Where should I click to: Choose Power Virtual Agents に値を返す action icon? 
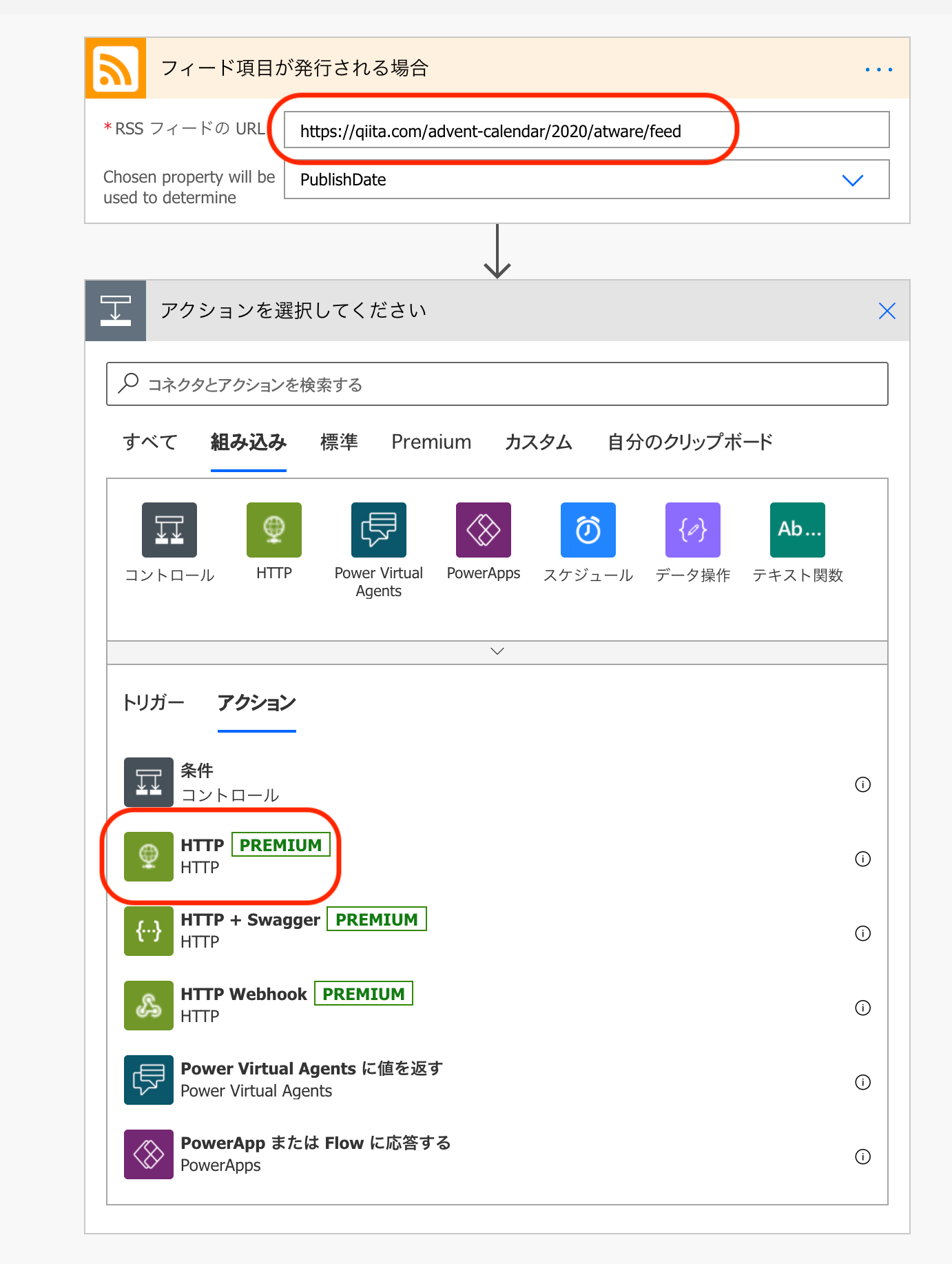[149, 1080]
